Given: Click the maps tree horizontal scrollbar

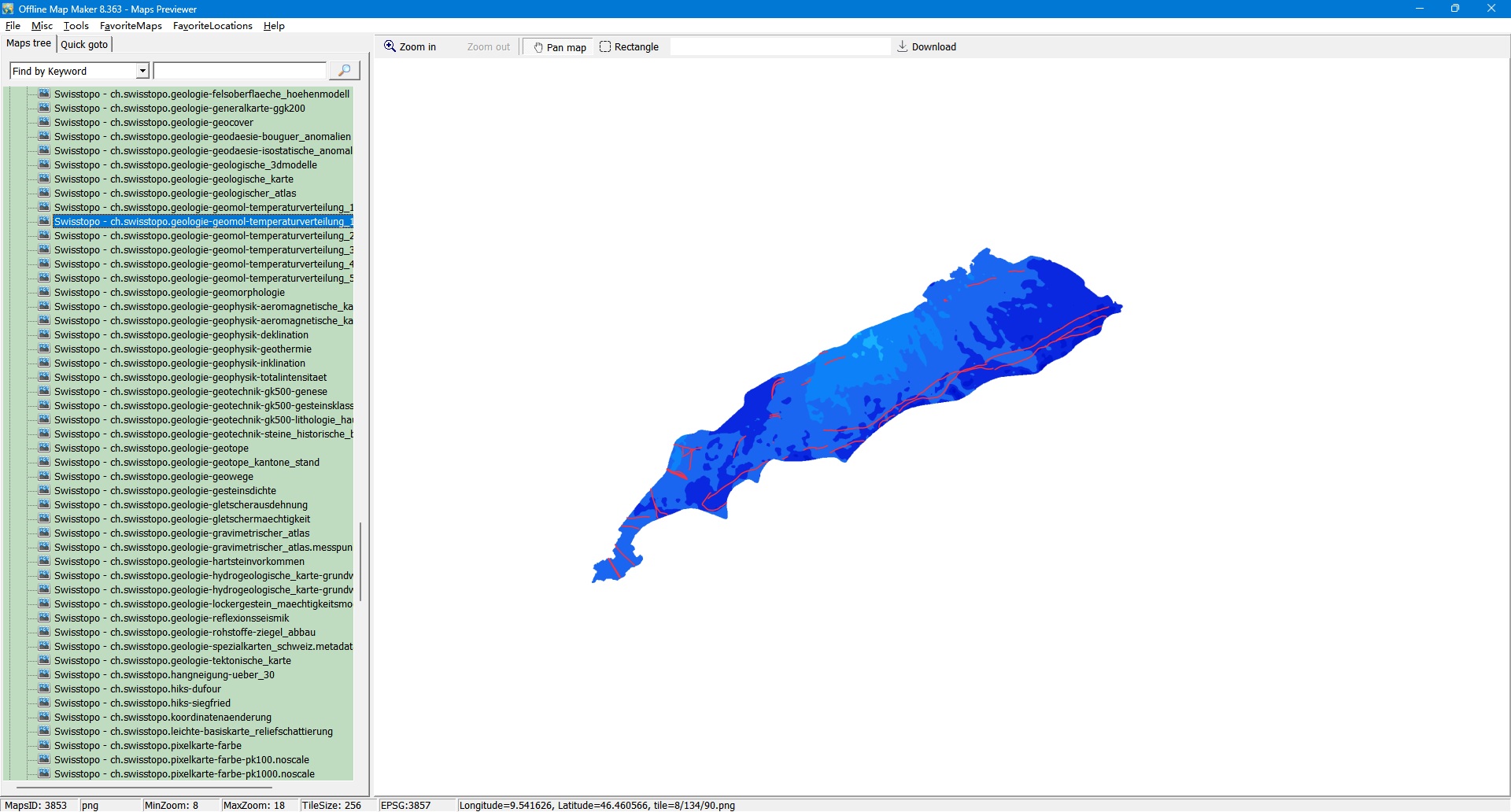Looking at the screenshot, I should 144,787.
